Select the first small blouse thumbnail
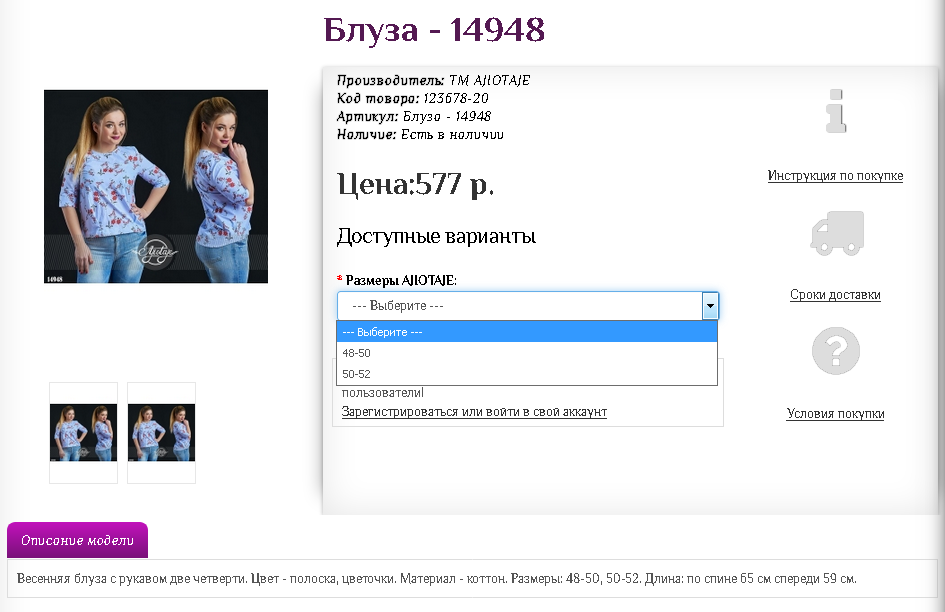This screenshot has height=612, width=945. tap(83, 433)
